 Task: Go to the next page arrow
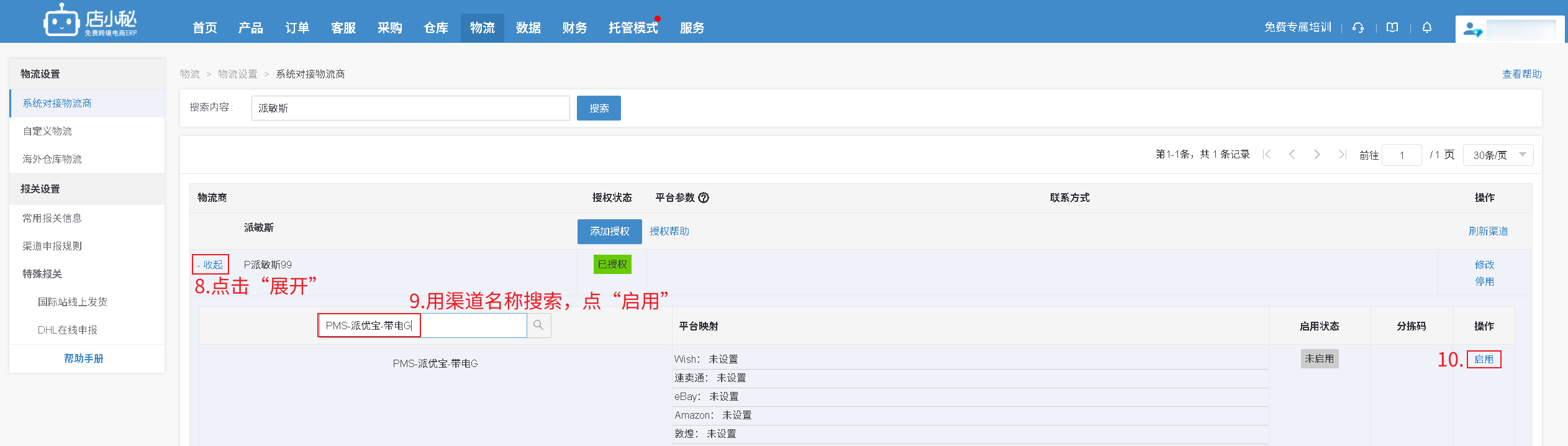(1316, 155)
